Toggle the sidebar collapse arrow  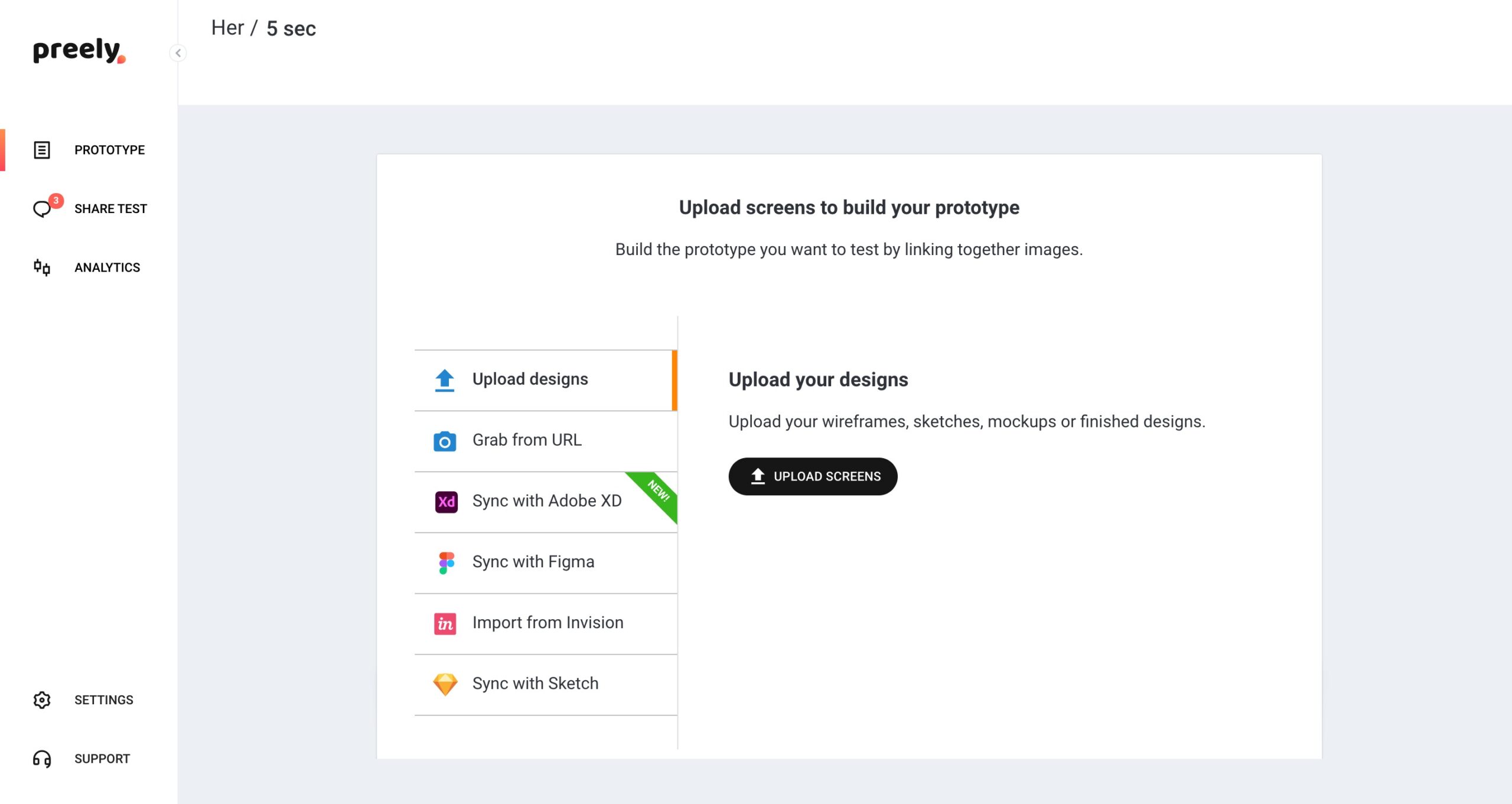tap(178, 53)
